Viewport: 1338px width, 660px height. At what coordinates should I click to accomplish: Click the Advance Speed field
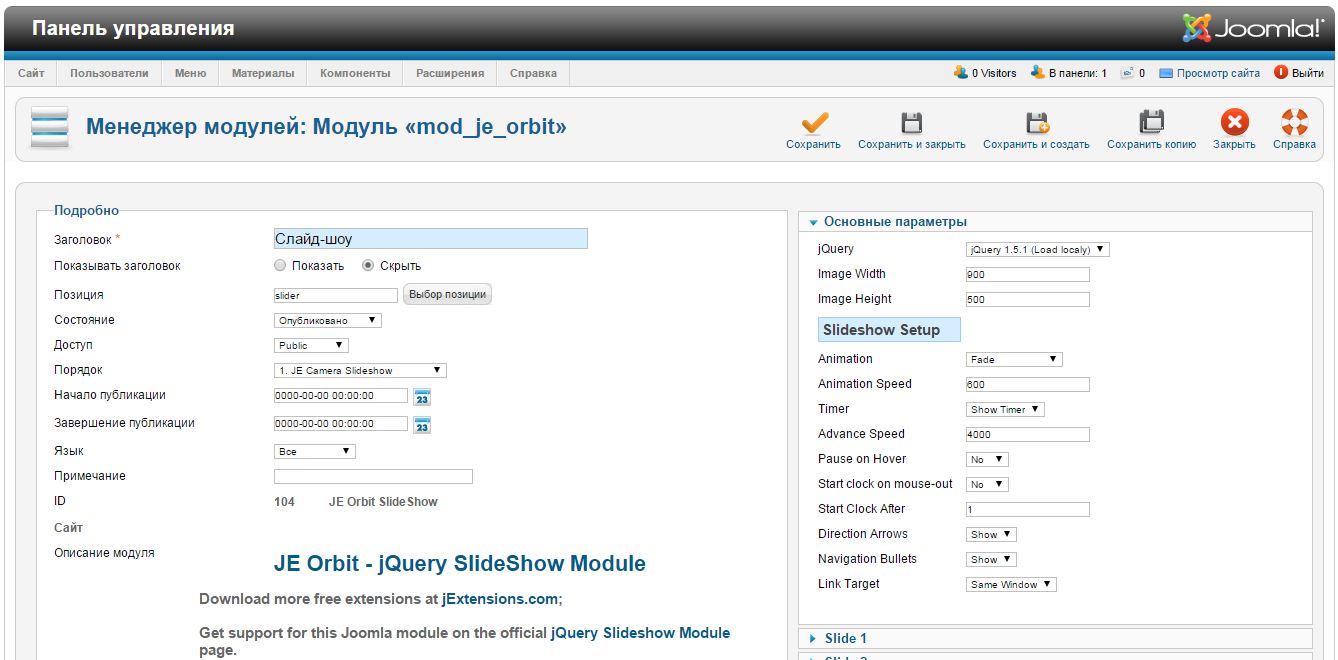(x=1028, y=435)
